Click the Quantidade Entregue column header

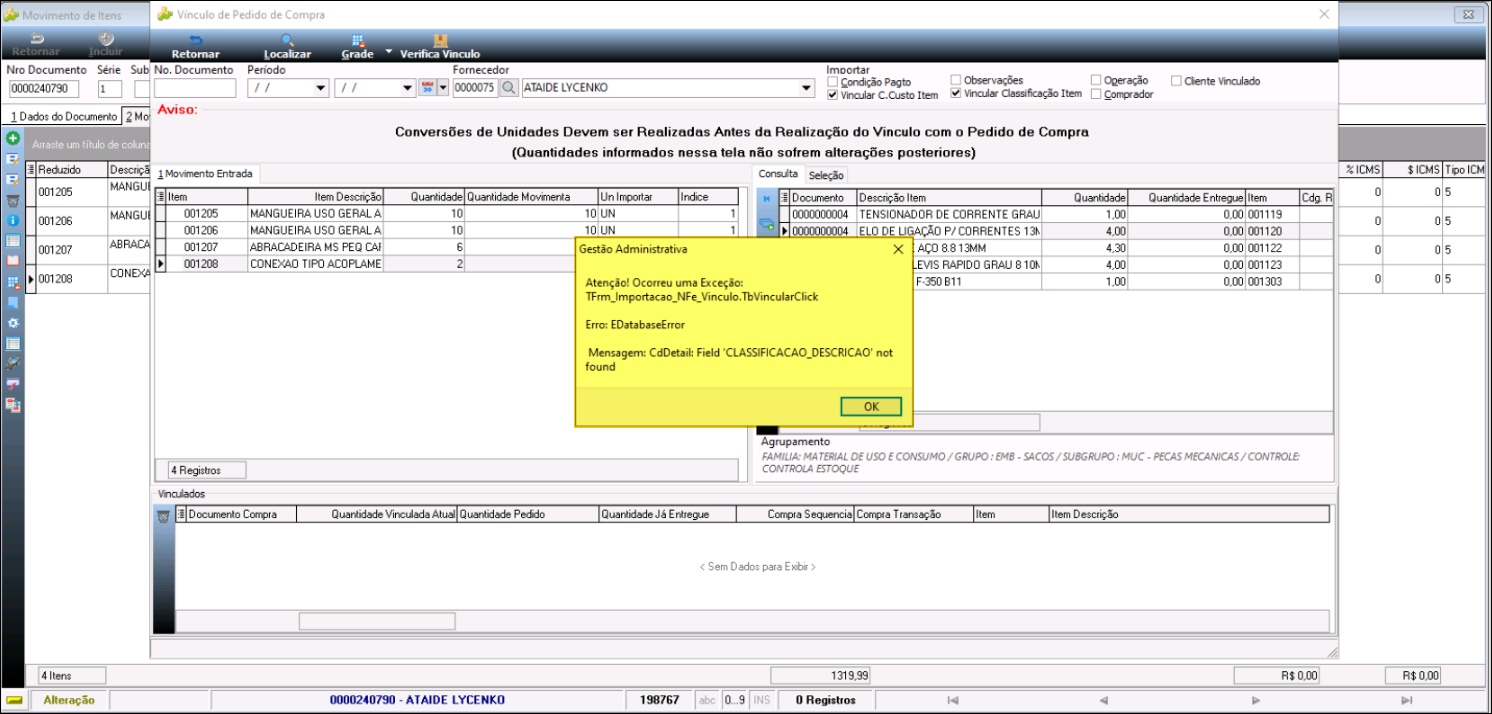click(x=1187, y=197)
